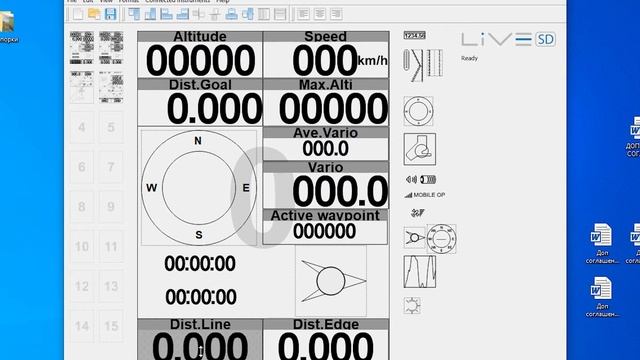The image size is (640, 360).
Task: Select the lower 00:00:00 time field
Action: (x=201, y=297)
